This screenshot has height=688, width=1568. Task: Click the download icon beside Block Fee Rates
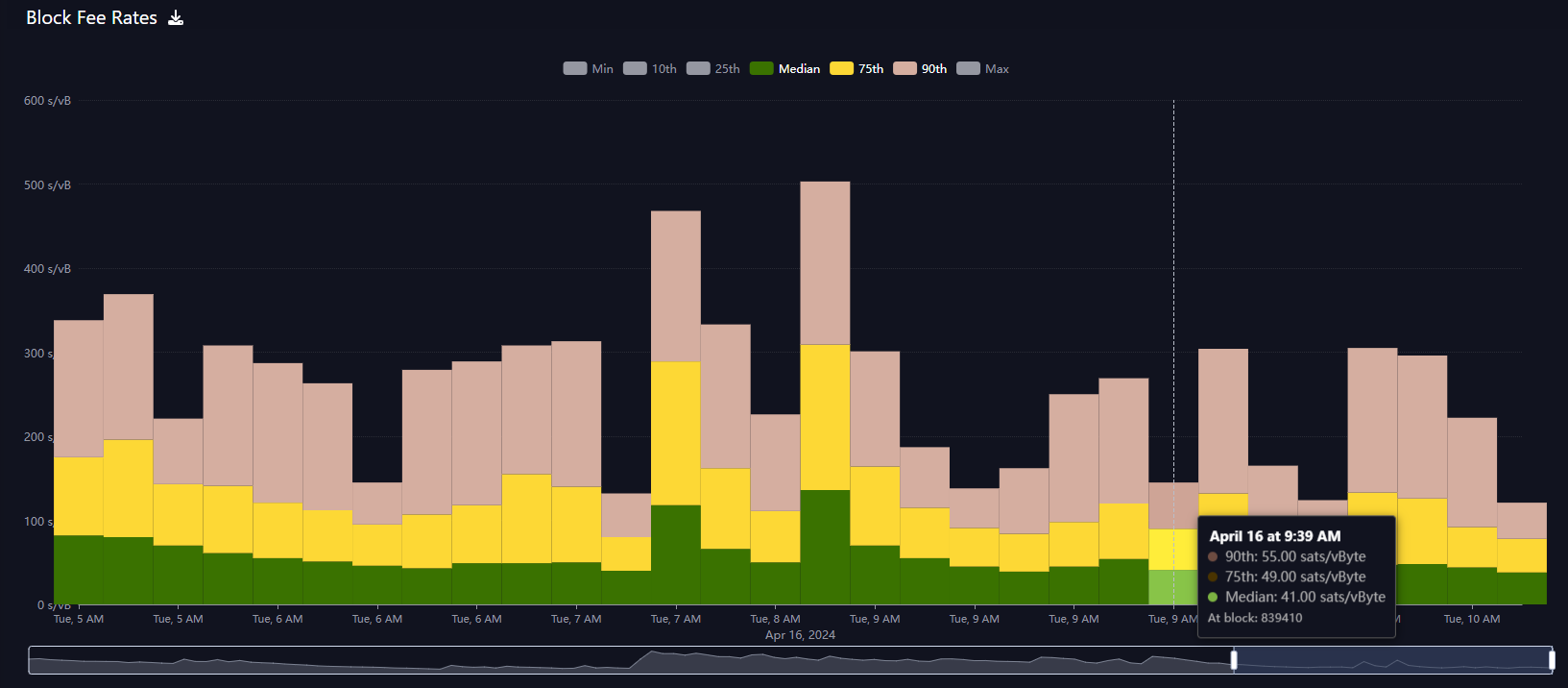[176, 18]
